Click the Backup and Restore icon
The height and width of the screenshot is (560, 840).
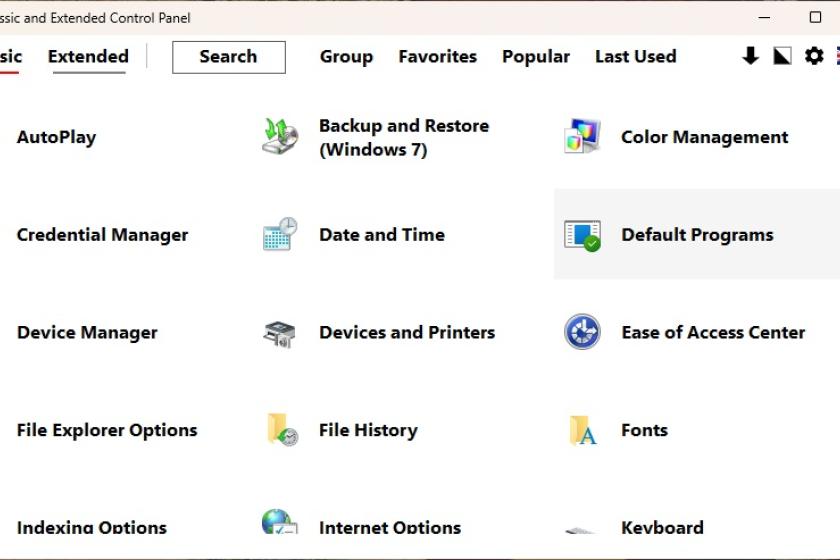pos(280,137)
